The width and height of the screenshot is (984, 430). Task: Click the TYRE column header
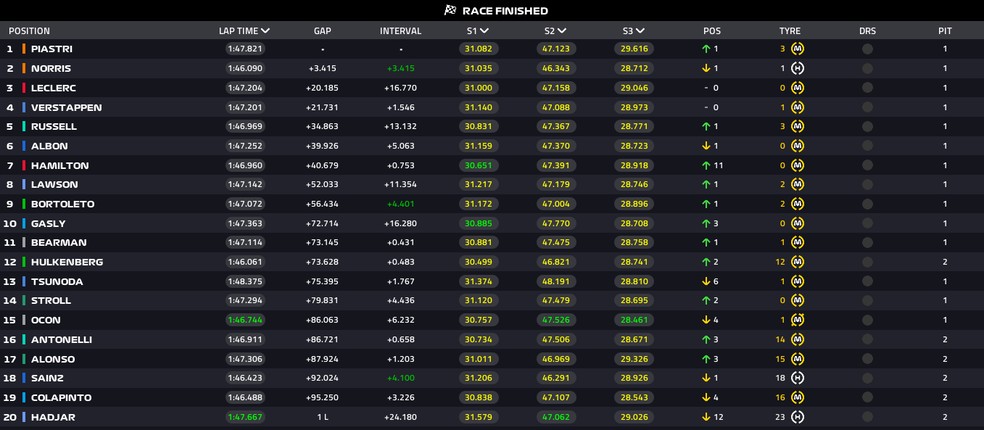pos(789,31)
